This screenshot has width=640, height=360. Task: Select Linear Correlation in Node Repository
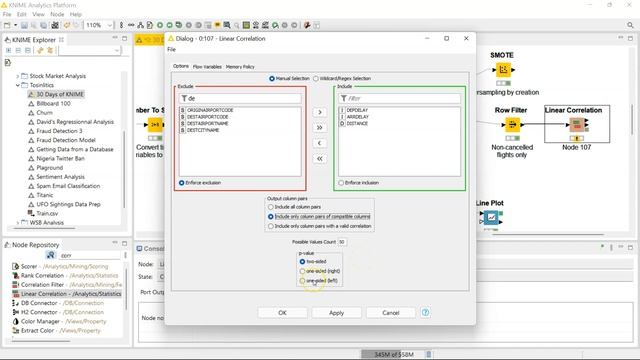67,294
